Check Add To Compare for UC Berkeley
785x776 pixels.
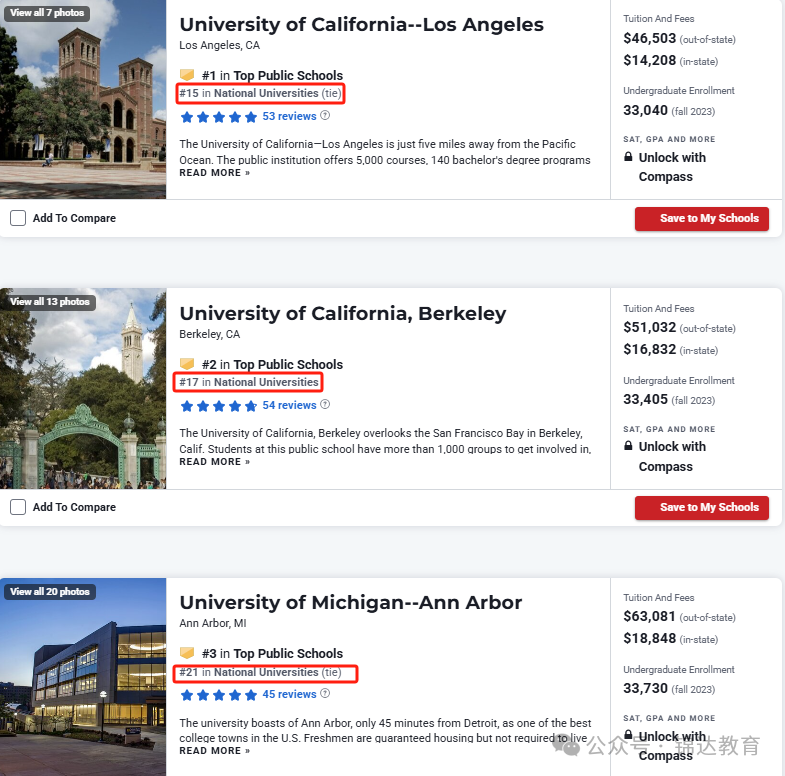click(18, 507)
